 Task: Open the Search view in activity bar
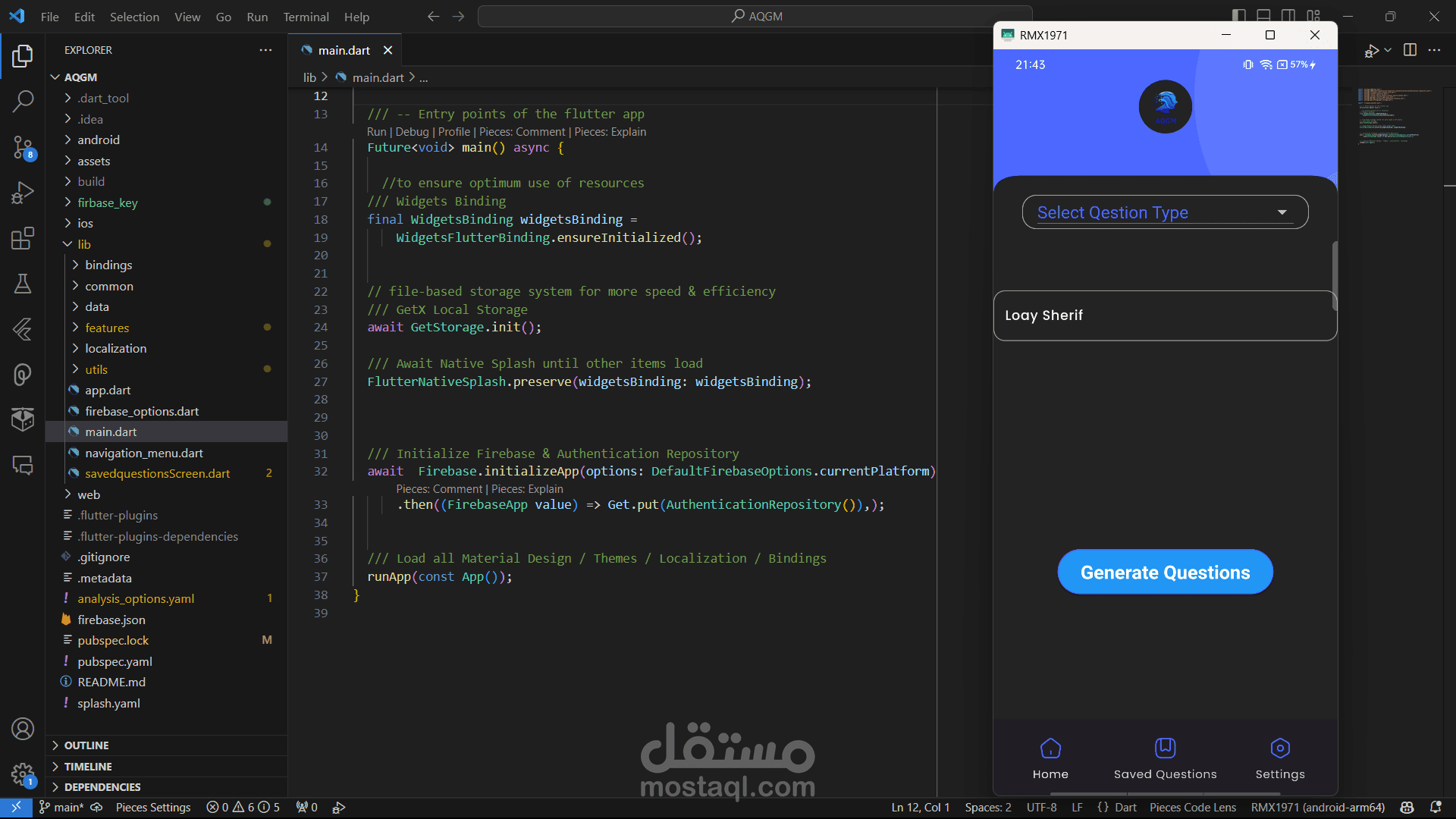point(23,101)
